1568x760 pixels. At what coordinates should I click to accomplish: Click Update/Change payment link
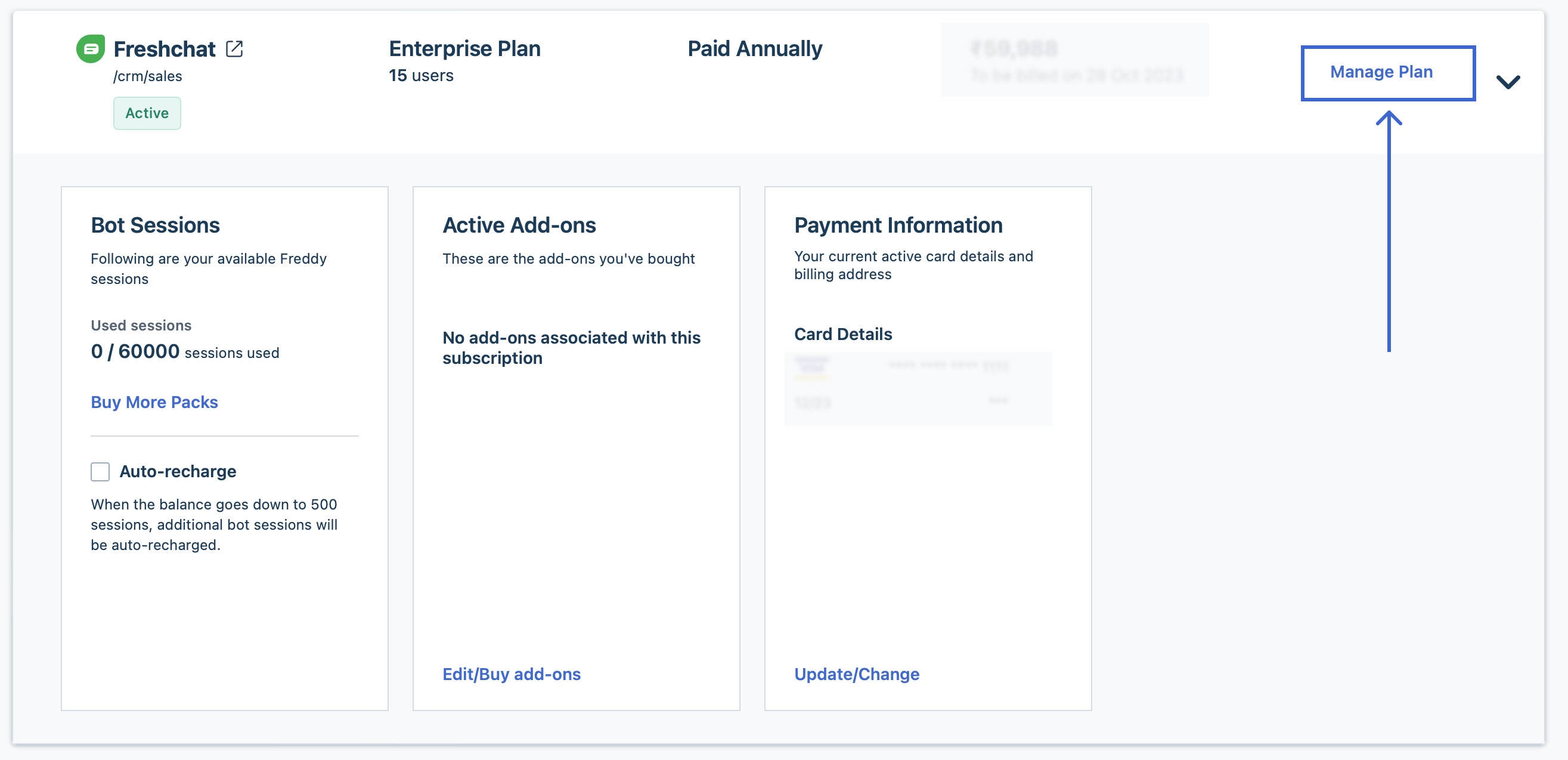pyautogui.click(x=856, y=674)
